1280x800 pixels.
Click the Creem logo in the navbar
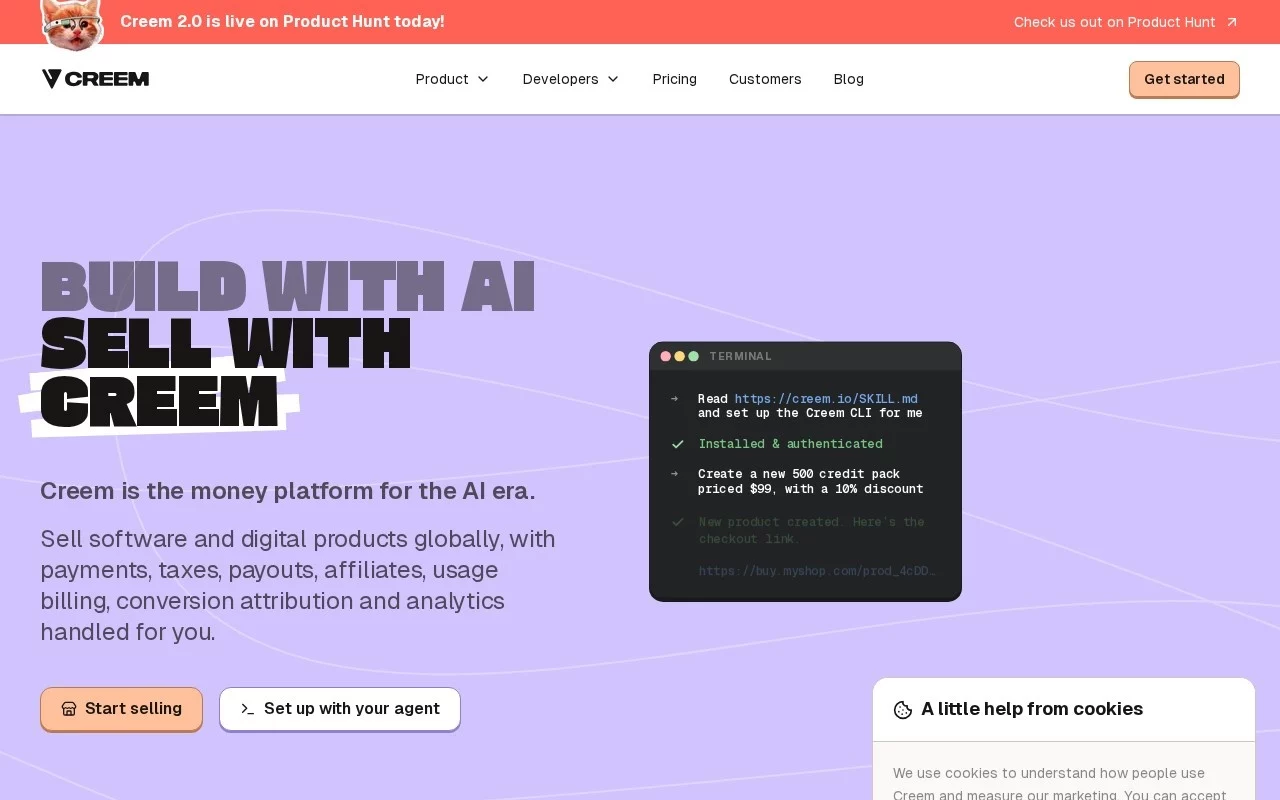pos(95,79)
